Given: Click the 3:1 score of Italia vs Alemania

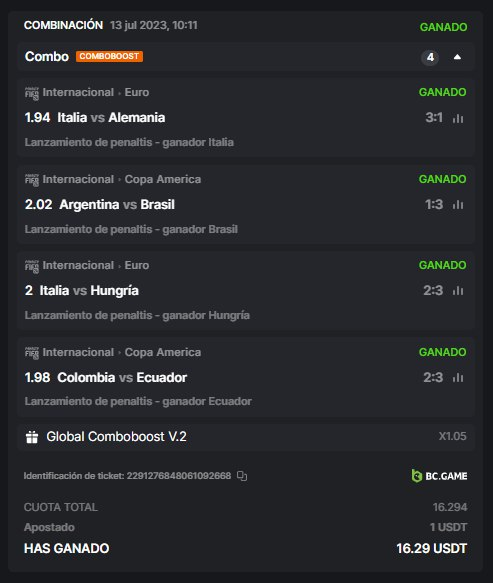Looking at the screenshot, I should (434, 118).
